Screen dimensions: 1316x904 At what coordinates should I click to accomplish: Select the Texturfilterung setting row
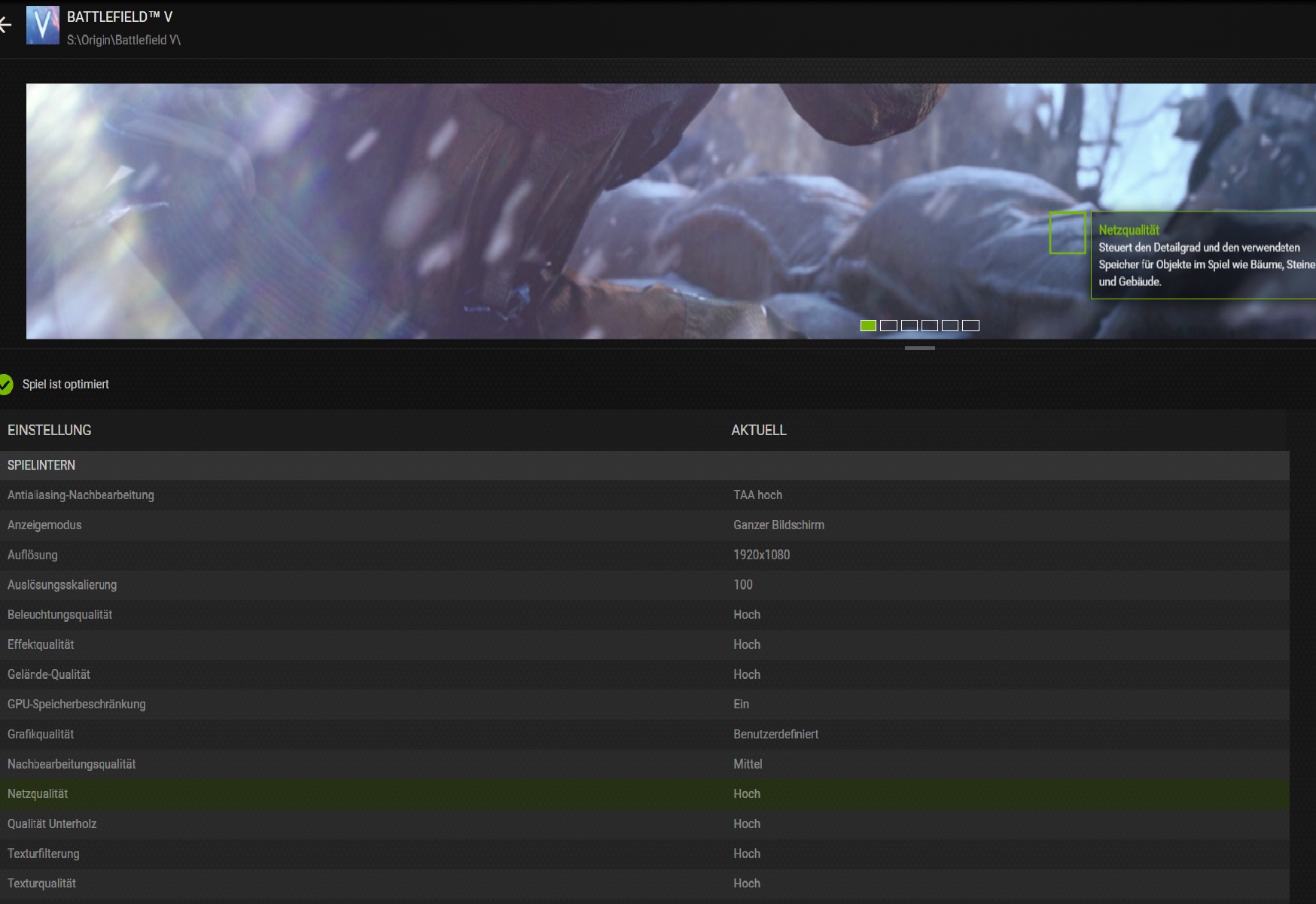644,854
